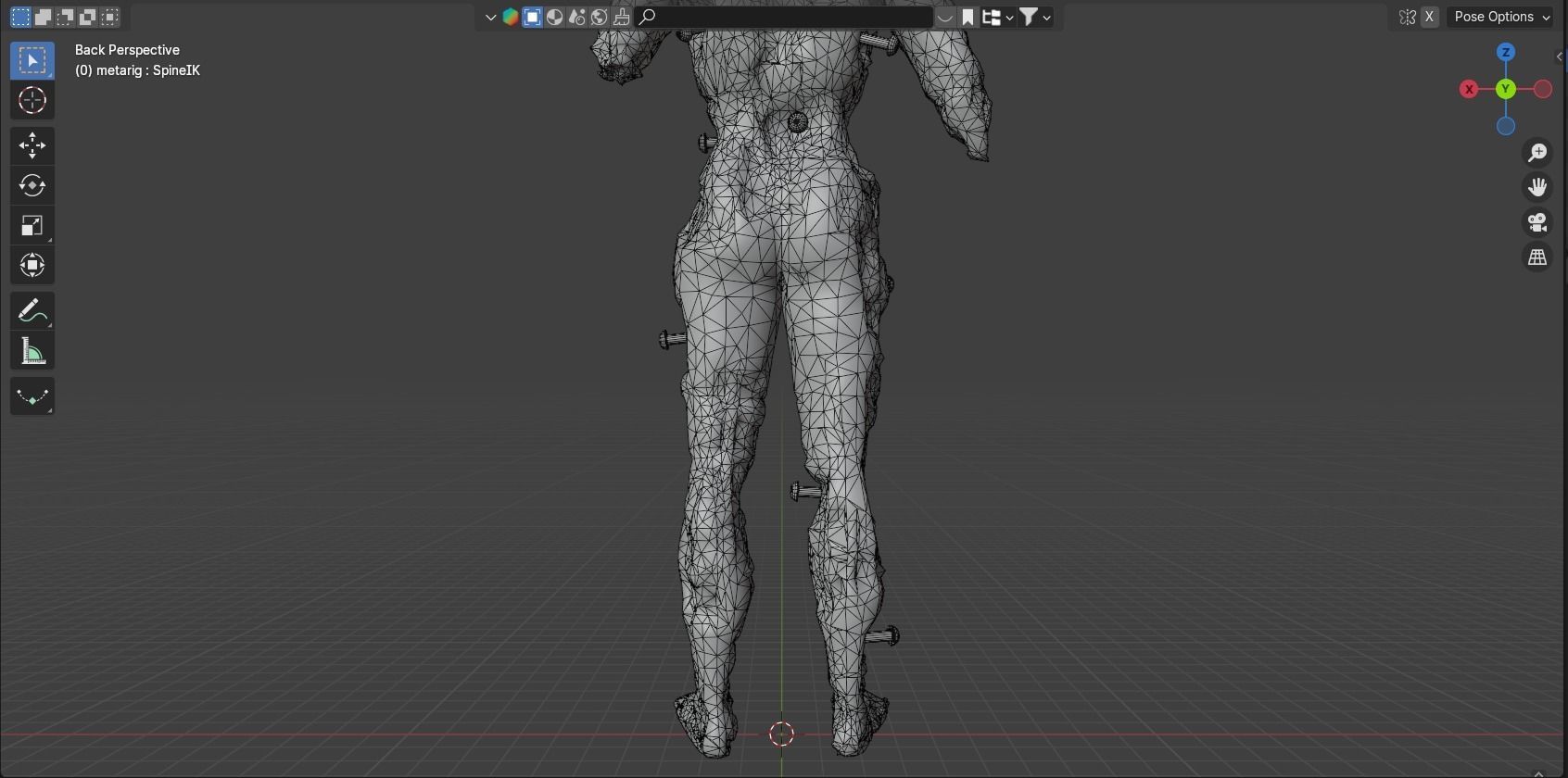Screen dimensions: 1568x778
Task: Select the Annotate pencil tool
Action: coord(32,311)
